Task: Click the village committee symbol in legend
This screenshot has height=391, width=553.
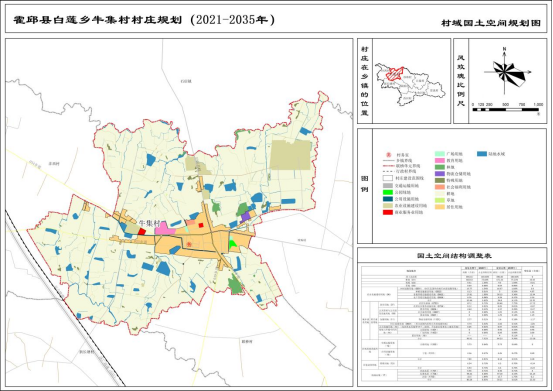Action: pos(388,154)
